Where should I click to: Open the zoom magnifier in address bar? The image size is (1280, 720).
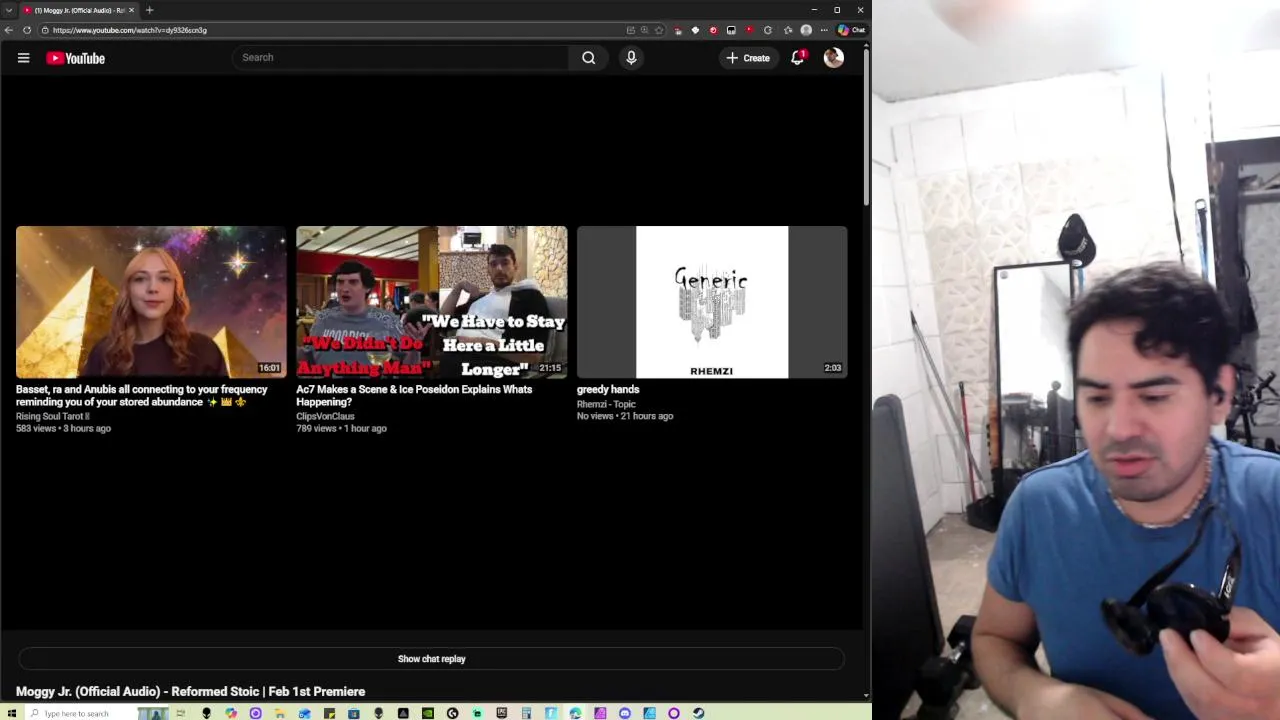(645, 30)
